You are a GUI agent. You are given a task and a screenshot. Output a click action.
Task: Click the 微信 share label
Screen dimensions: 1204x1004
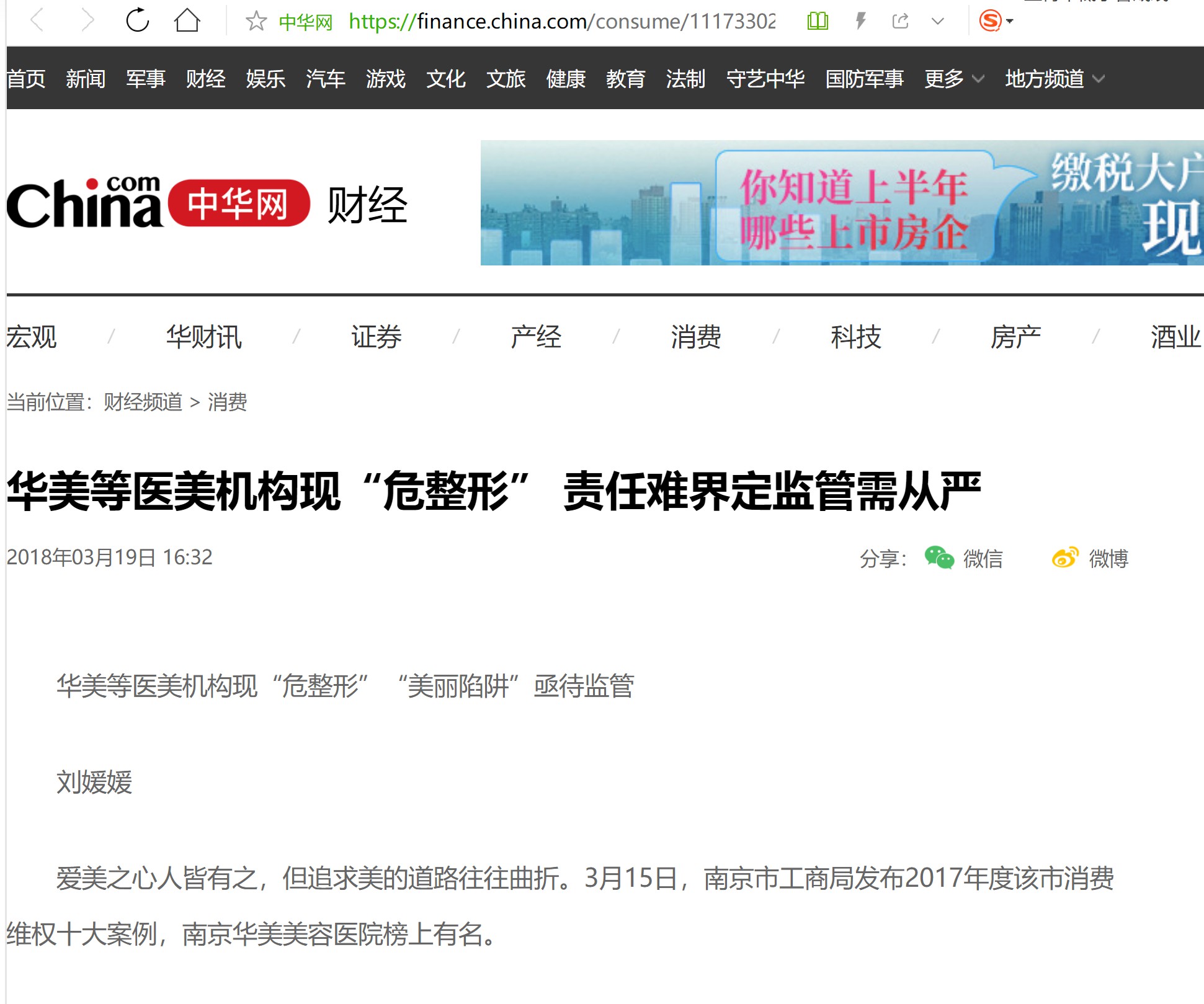[983, 559]
